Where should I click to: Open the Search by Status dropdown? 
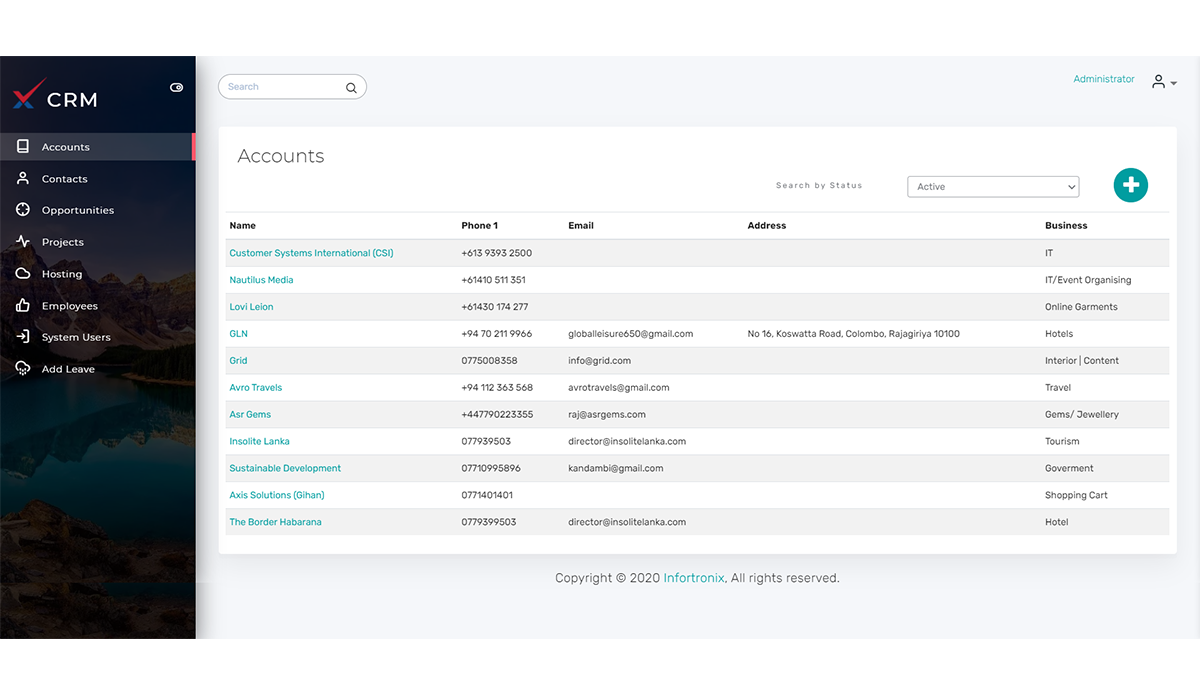tap(992, 187)
